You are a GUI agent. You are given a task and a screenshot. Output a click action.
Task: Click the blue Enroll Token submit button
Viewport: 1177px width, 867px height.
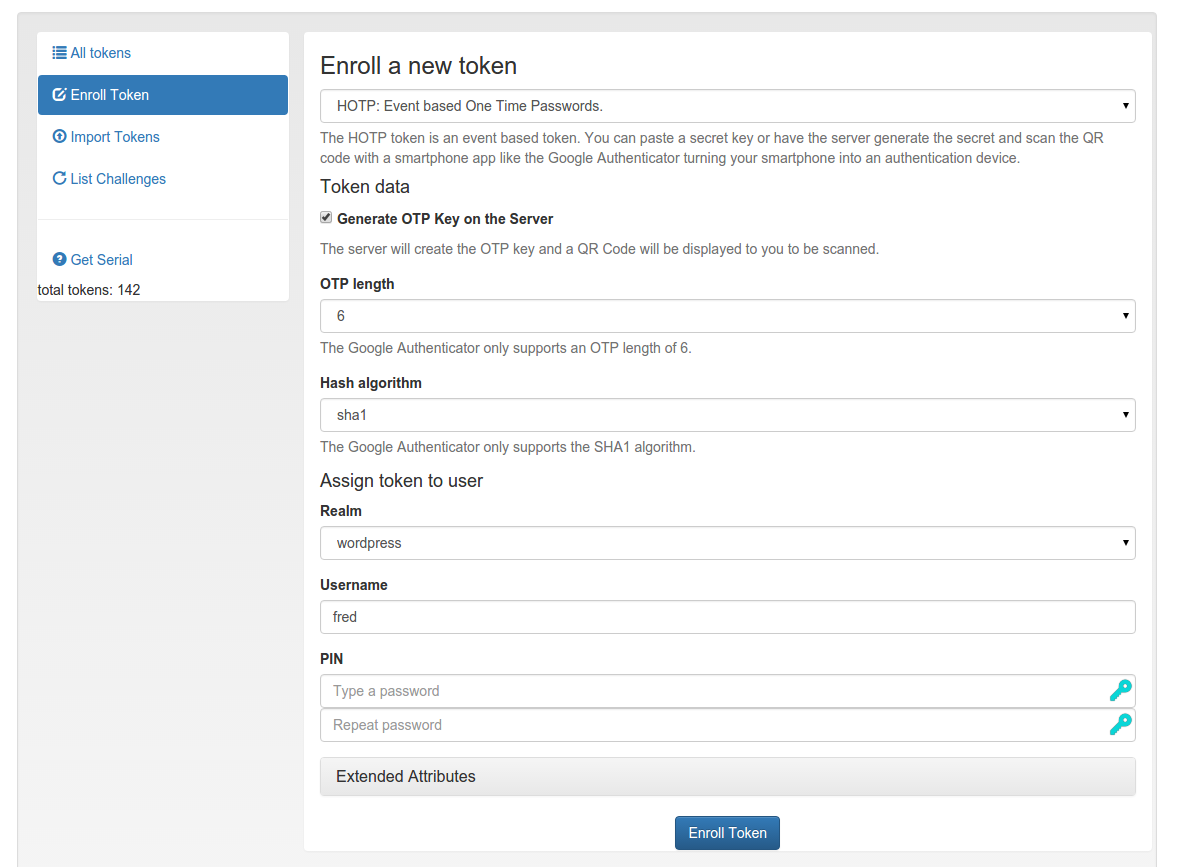[727, 833]
